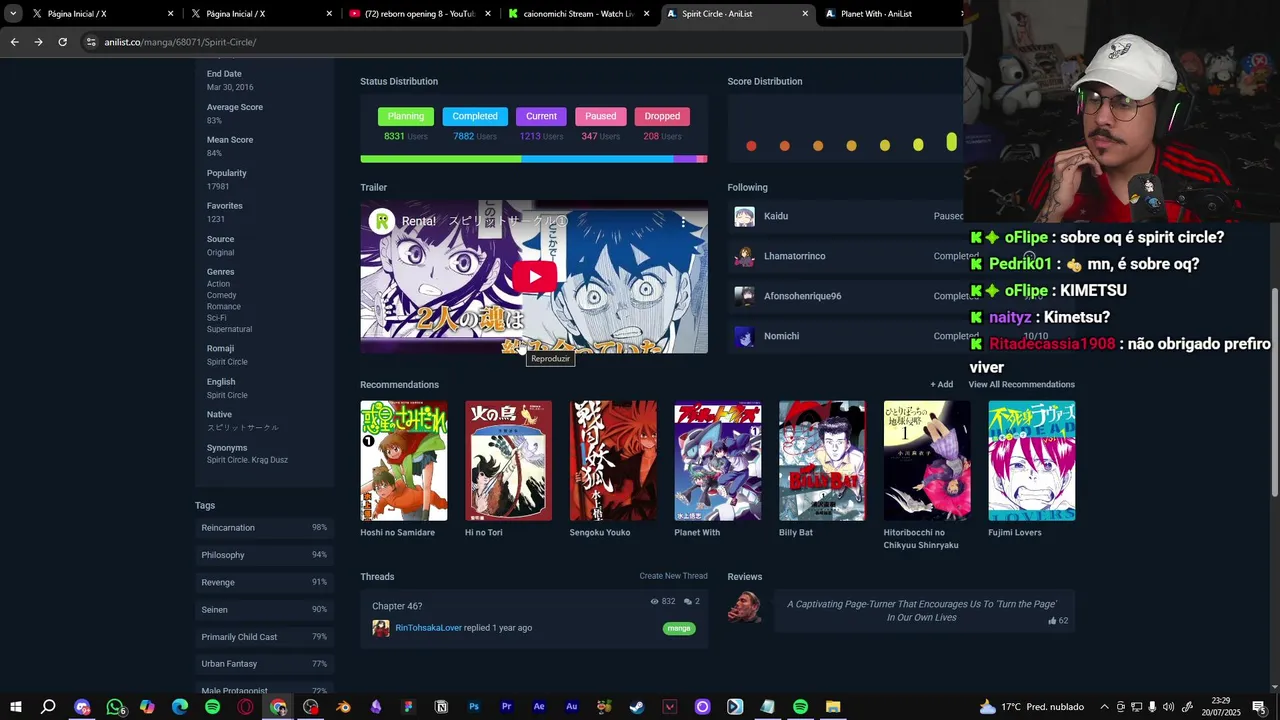
Task: Play the Spirit Circle YouTube trailer
Action: tap(534, 277)
